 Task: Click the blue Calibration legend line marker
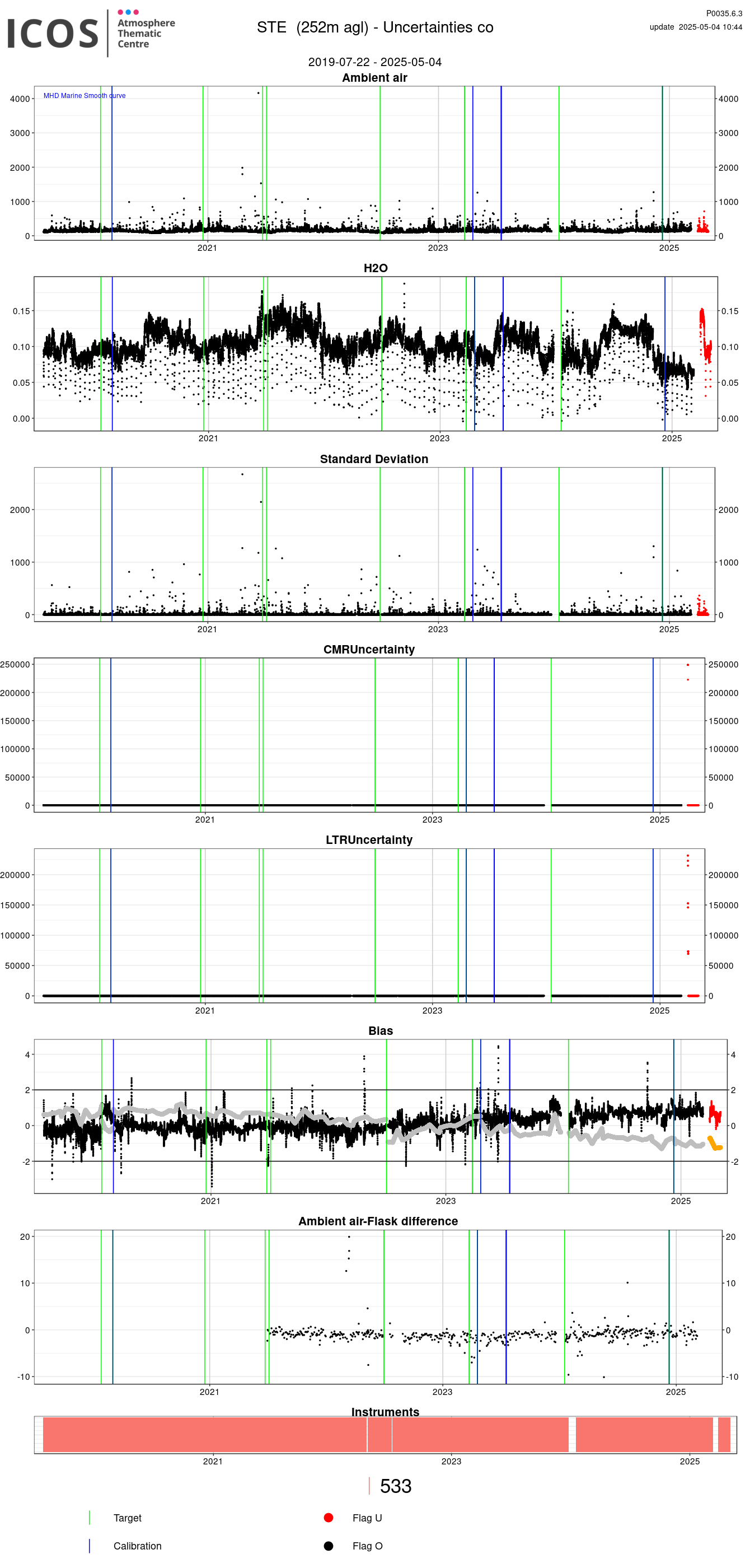click(x=90, y=1546)
